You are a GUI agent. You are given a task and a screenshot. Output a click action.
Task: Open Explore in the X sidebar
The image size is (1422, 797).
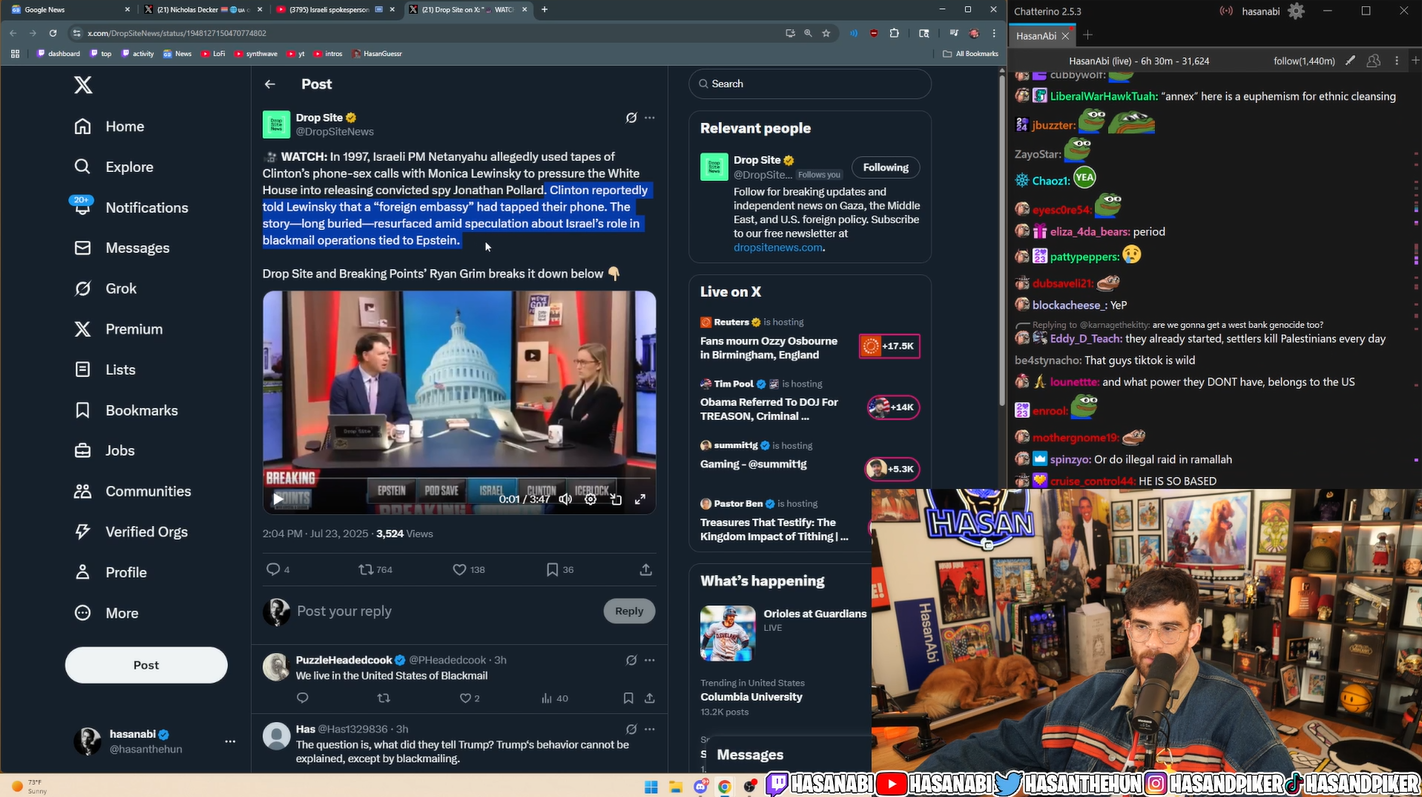click(113, 167)
